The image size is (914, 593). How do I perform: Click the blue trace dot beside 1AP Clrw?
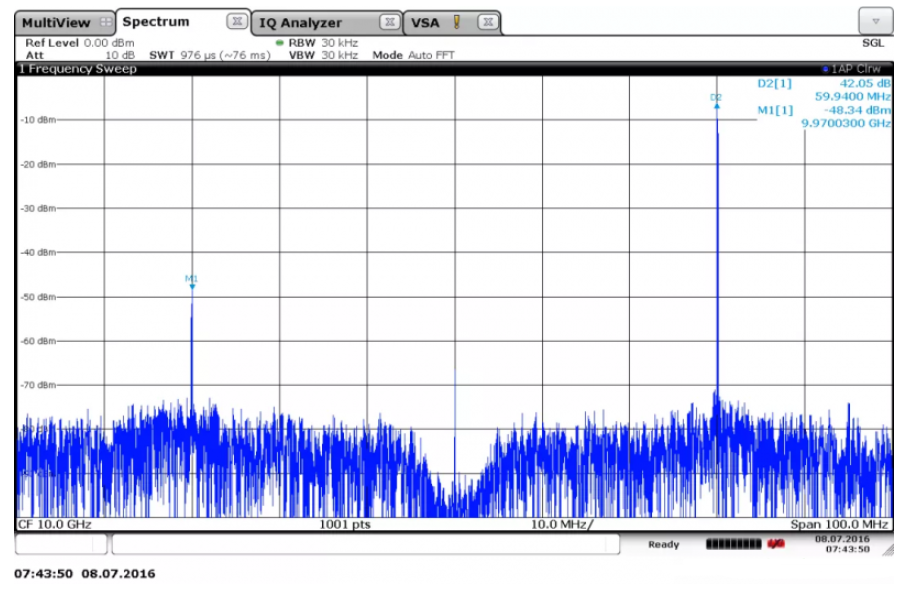point(825,69)
